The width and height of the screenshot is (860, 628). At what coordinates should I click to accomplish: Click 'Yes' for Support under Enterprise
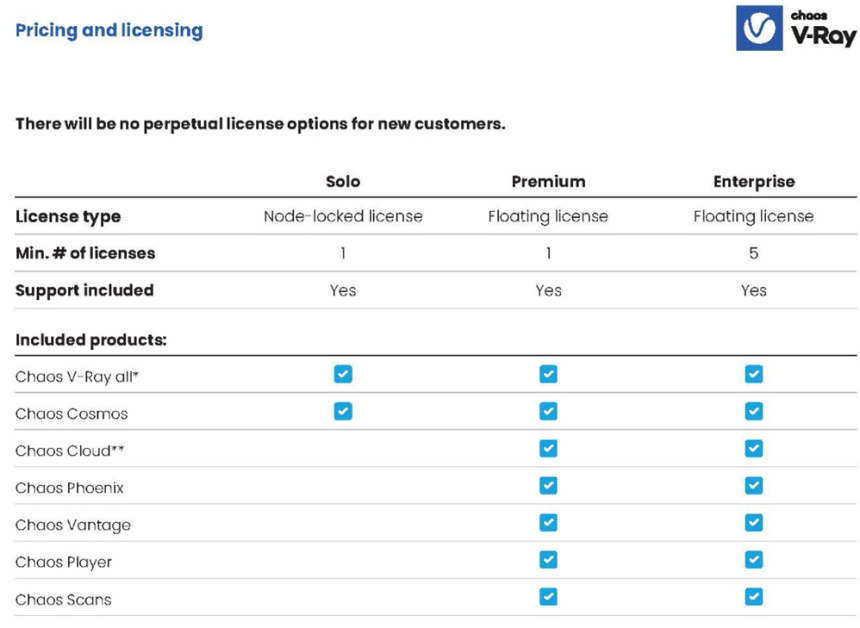click(x=754, y=290)
